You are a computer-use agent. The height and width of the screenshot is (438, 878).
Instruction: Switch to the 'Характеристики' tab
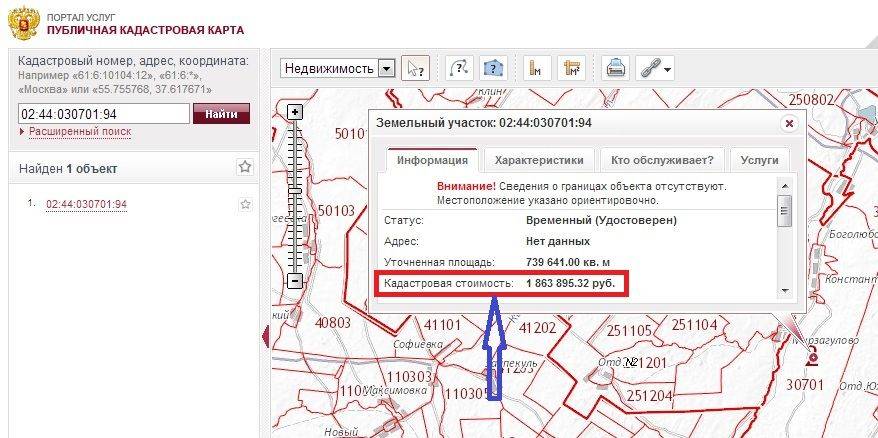click(x=539, y=160)
